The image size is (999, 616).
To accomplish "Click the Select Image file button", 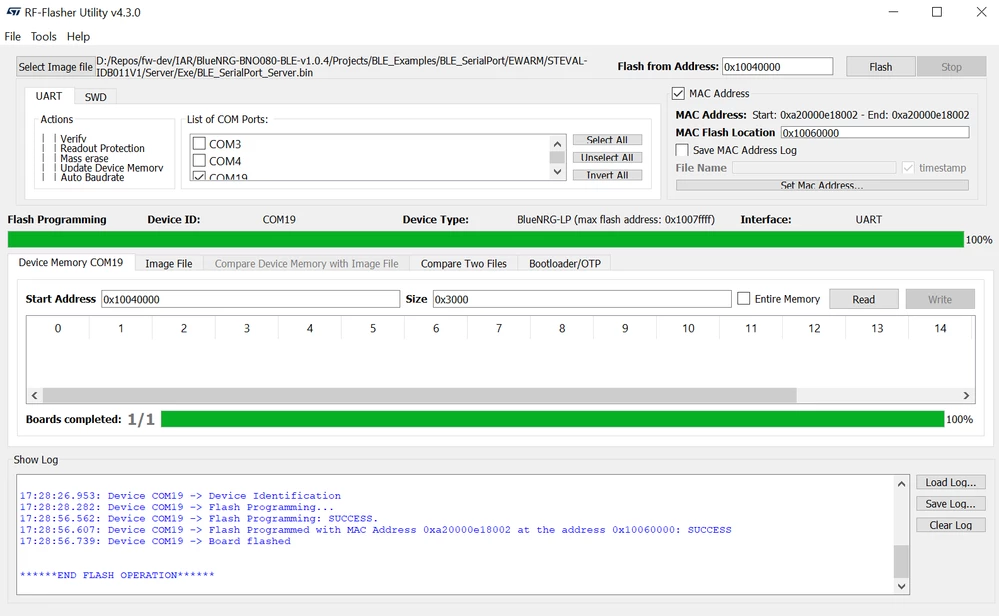I will [x=55, y=67].
